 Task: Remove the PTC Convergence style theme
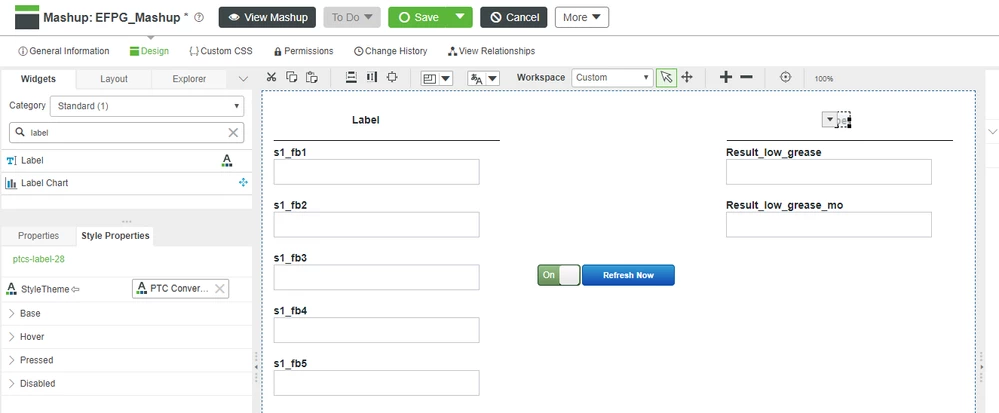point(220,289)
